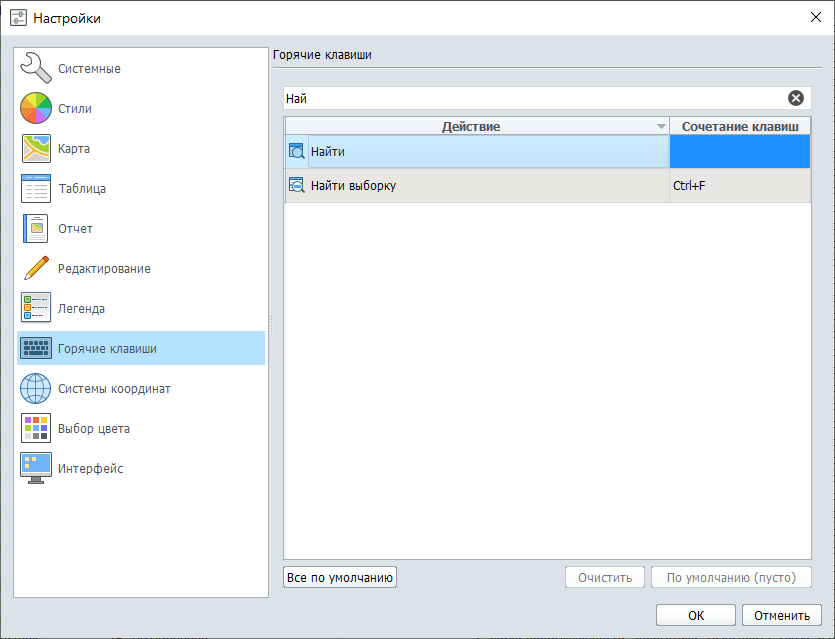This screenshot has height=639, width=835.
Task: Click the Интерфейс monitor icon
Action: click(36, 468)
